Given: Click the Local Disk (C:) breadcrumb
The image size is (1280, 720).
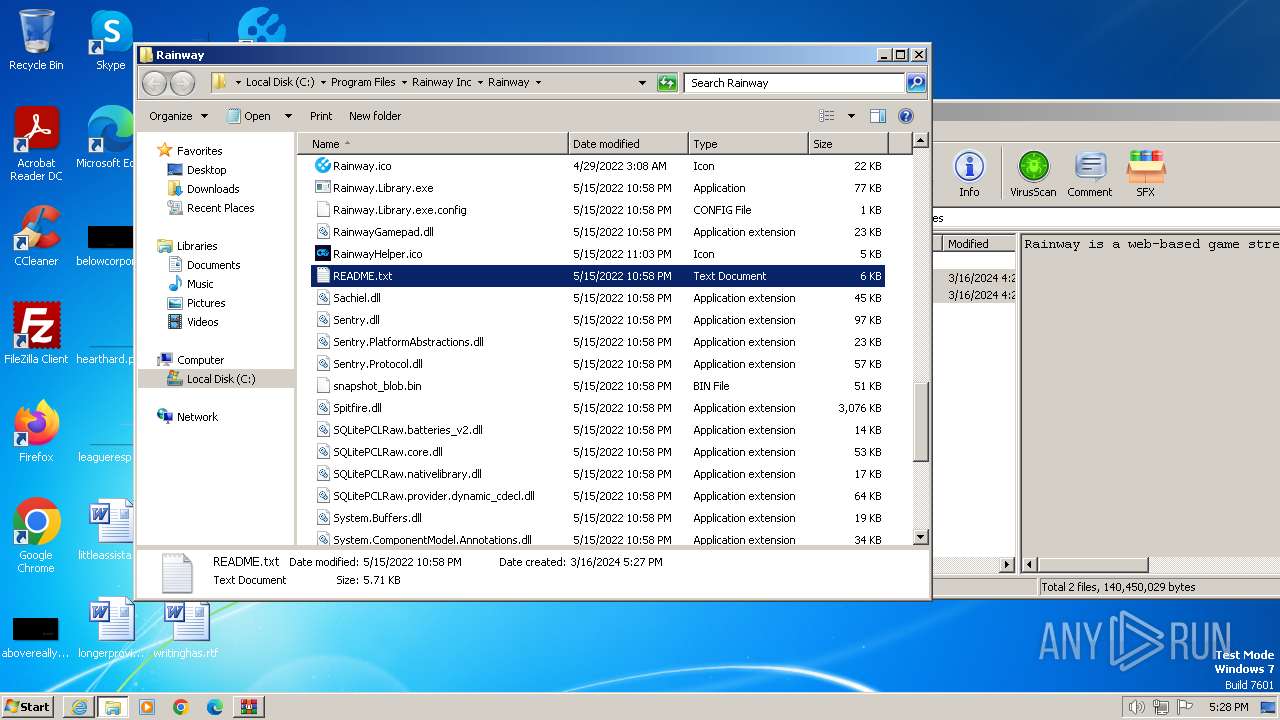Looking at the screenshot, I should [x=279, y=83].
